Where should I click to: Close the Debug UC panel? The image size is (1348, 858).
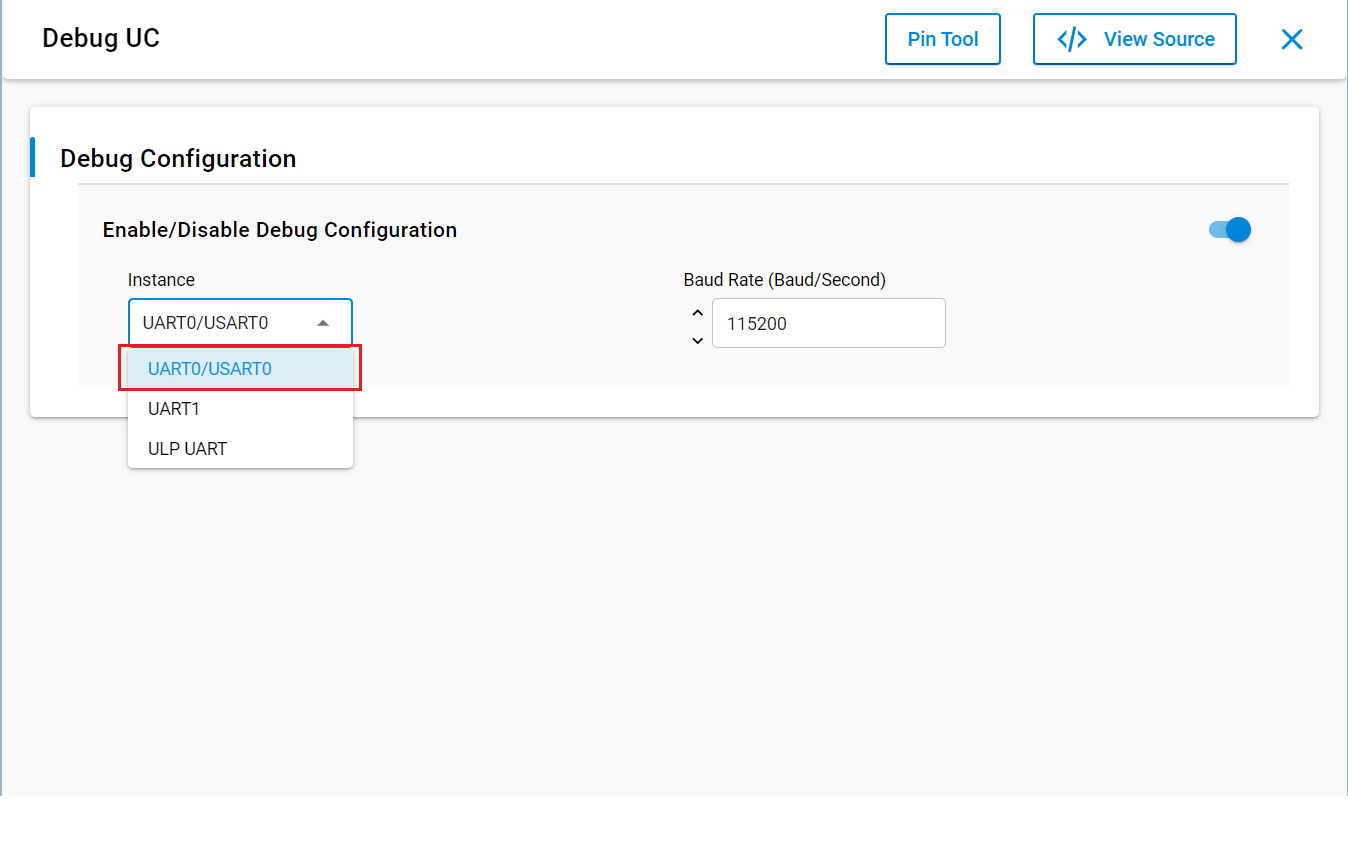click(x=1291, y=40)
